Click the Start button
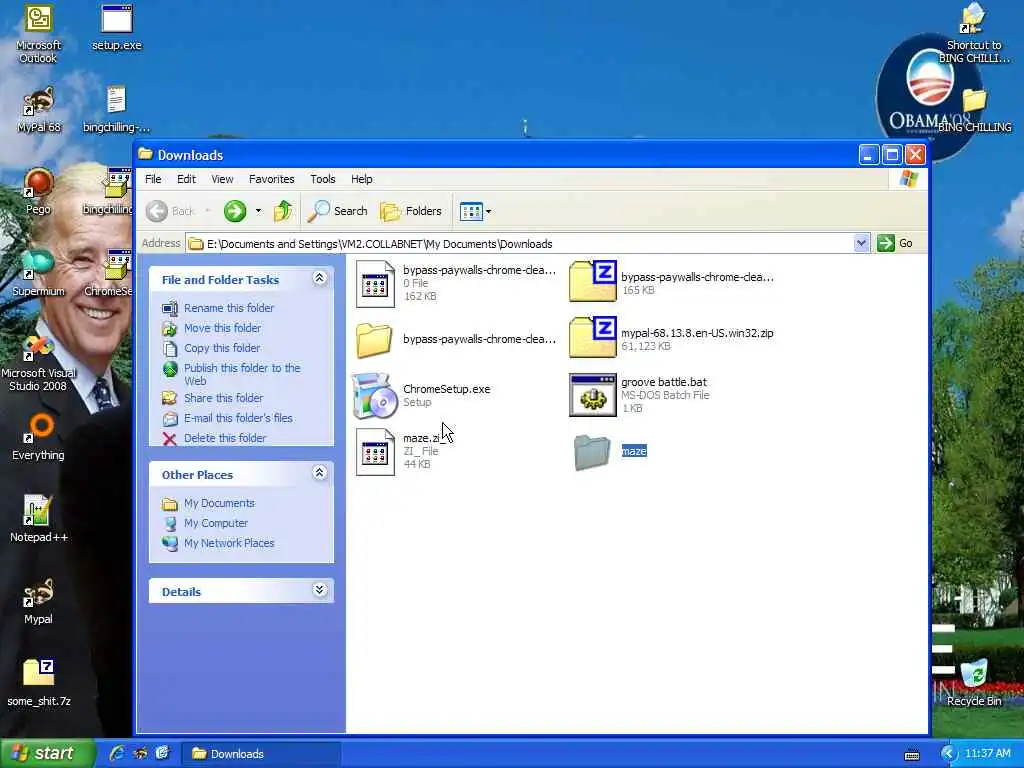1024x768 pixels. [47, 753]
